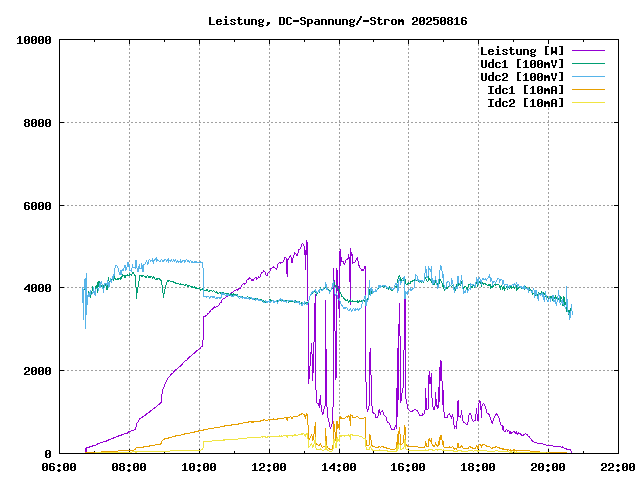
Task: Click the 06:00 x-axis time label
Action: pyautogui.click(x=59, y=467)
